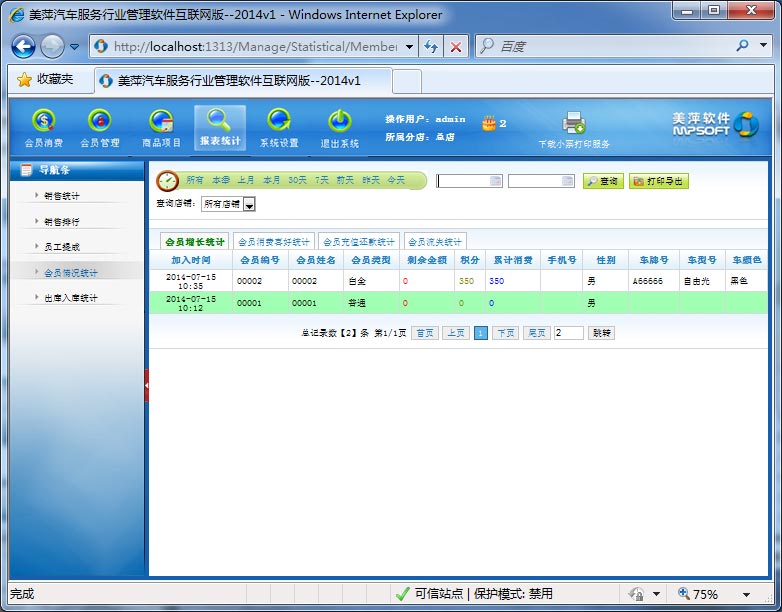
Task: Click the IE stop loading icon
Action: pyautogui.click(x=455, y=47)
